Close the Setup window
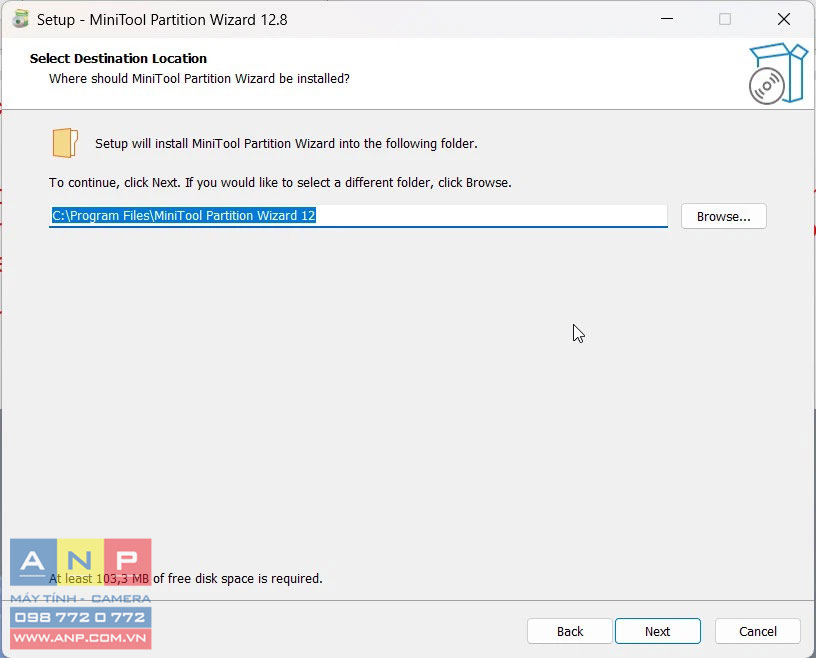 [x=784, y=19]
